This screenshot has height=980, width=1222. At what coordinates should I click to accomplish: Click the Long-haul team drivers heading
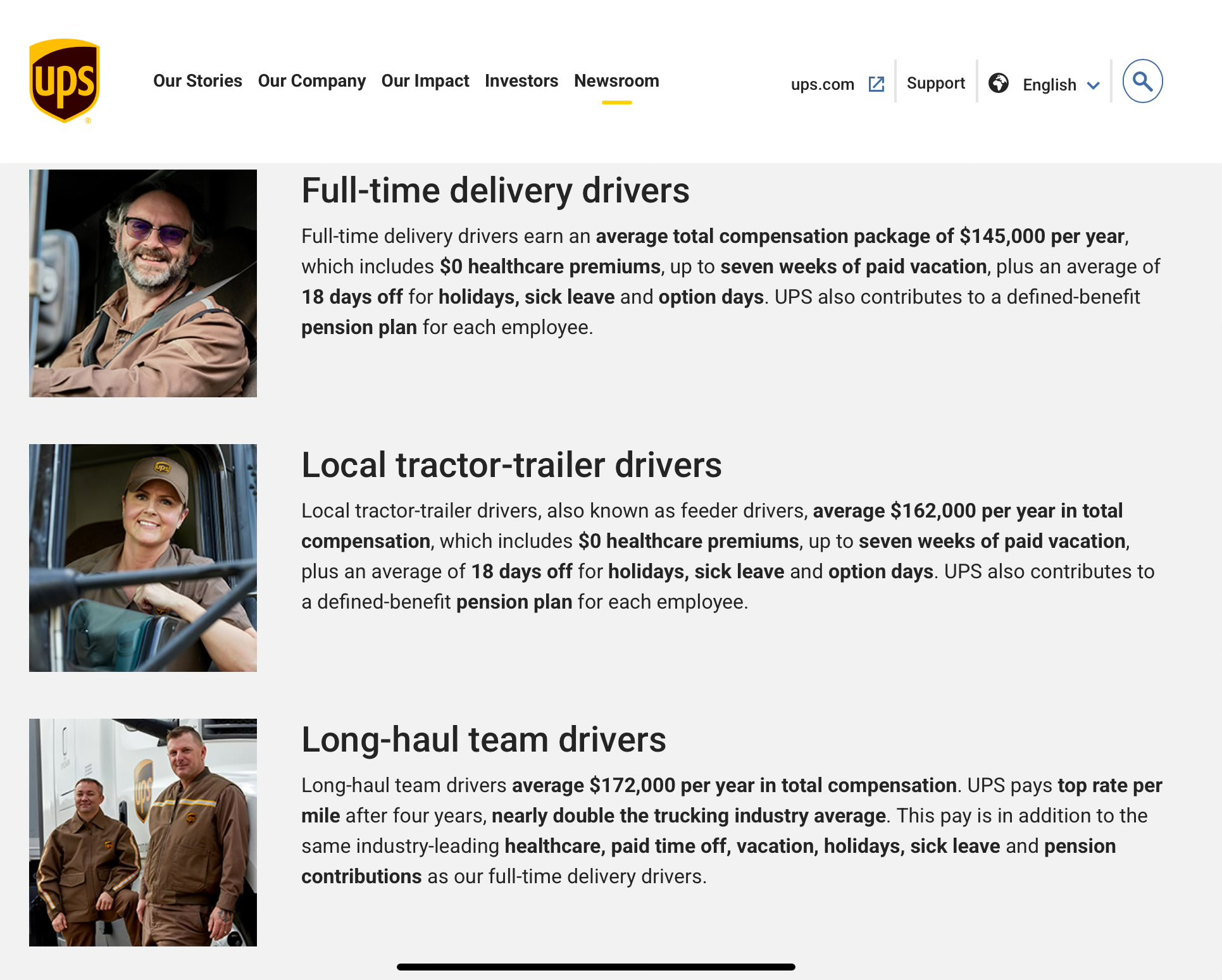pyautogui.click(x=483, y=740)
